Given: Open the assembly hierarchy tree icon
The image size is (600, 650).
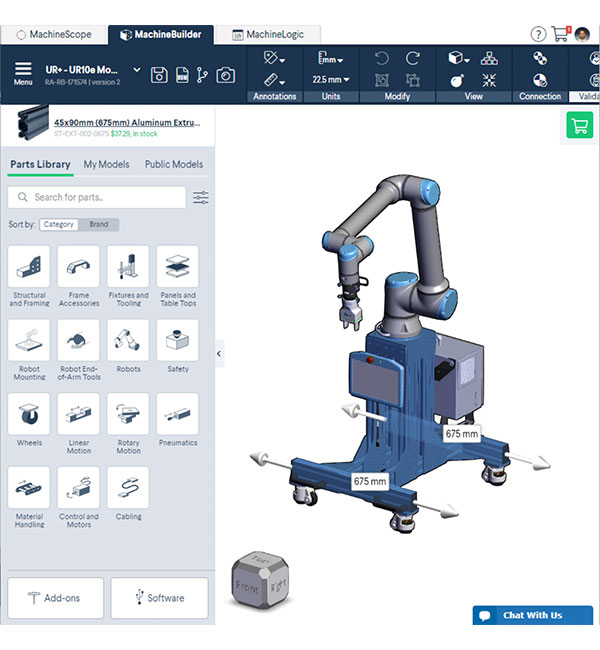Looking at the screenshot, I should click(489, 58).
